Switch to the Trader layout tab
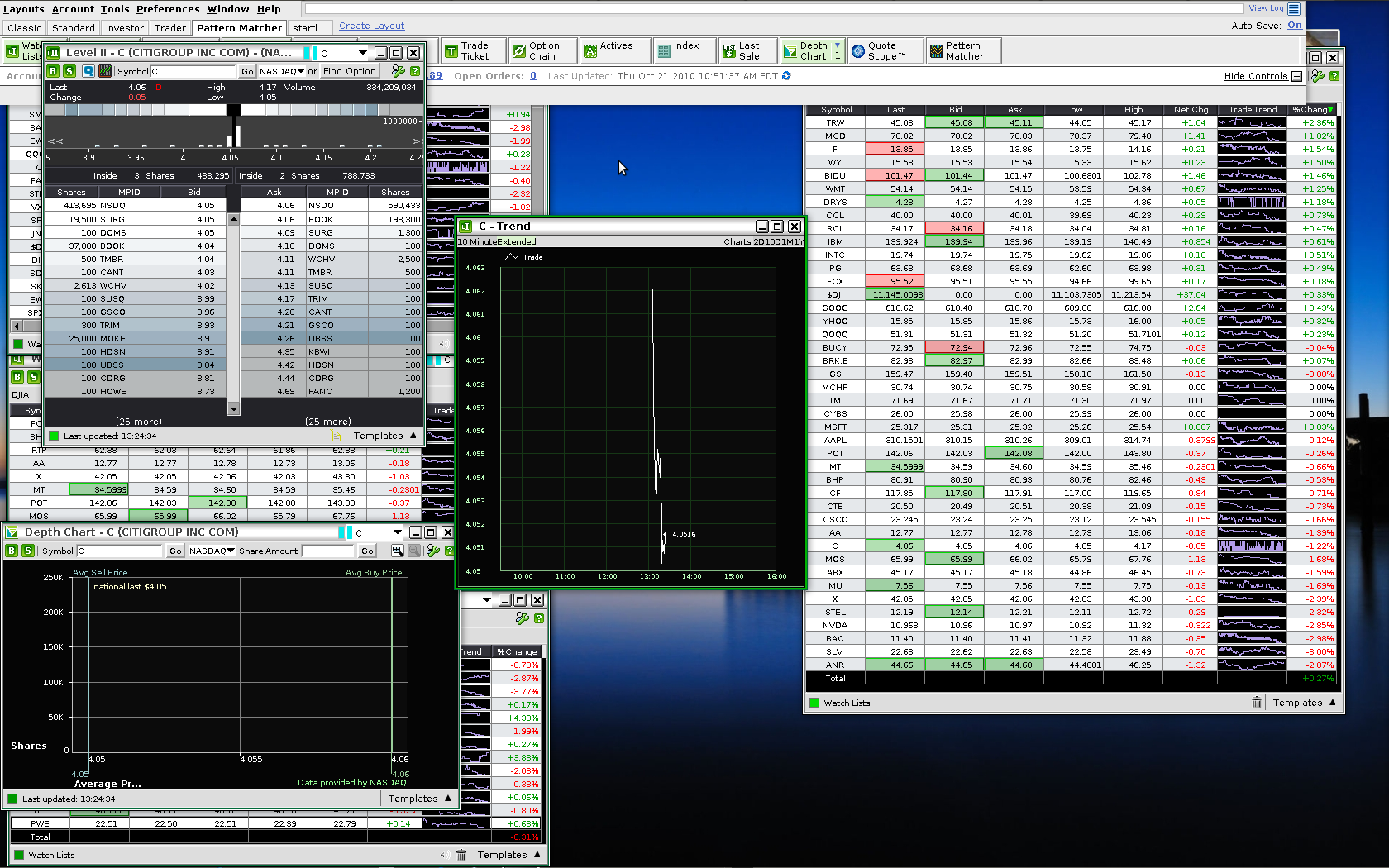Screen dimensions: 1389x868 pos(170,28)
